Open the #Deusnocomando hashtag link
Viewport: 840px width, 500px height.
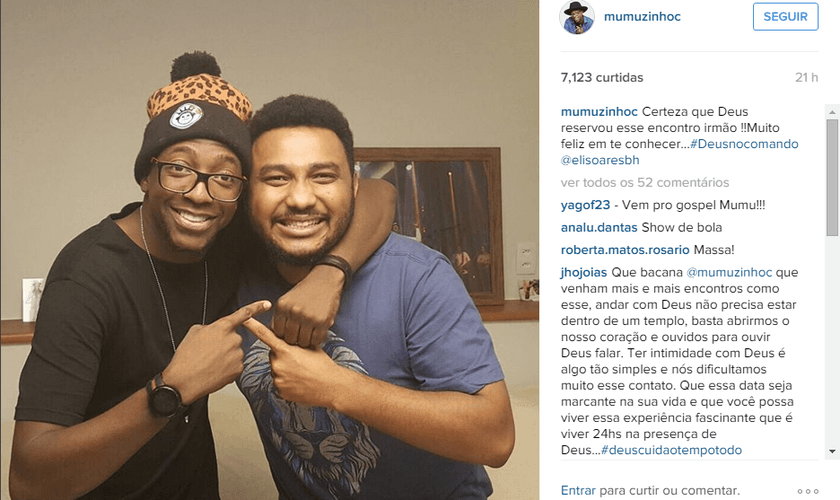744,144
